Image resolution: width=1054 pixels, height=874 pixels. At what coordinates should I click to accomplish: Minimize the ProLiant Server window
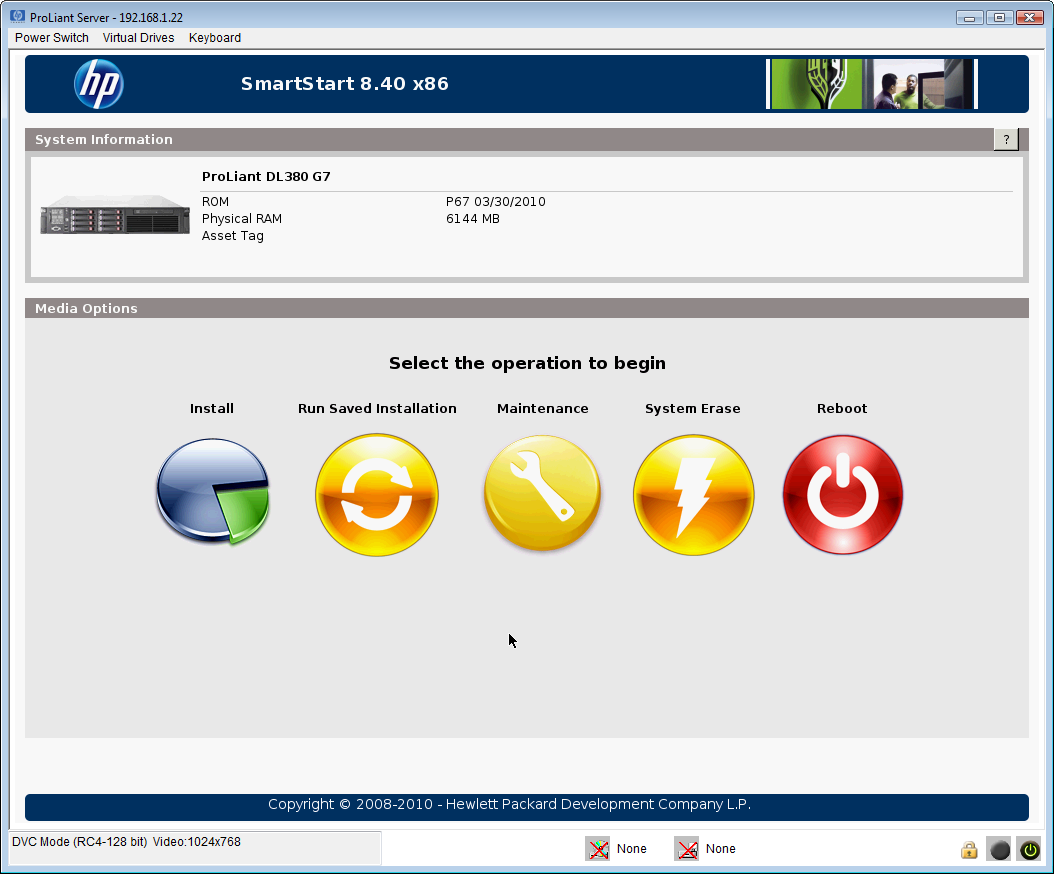tap(969, 17)
